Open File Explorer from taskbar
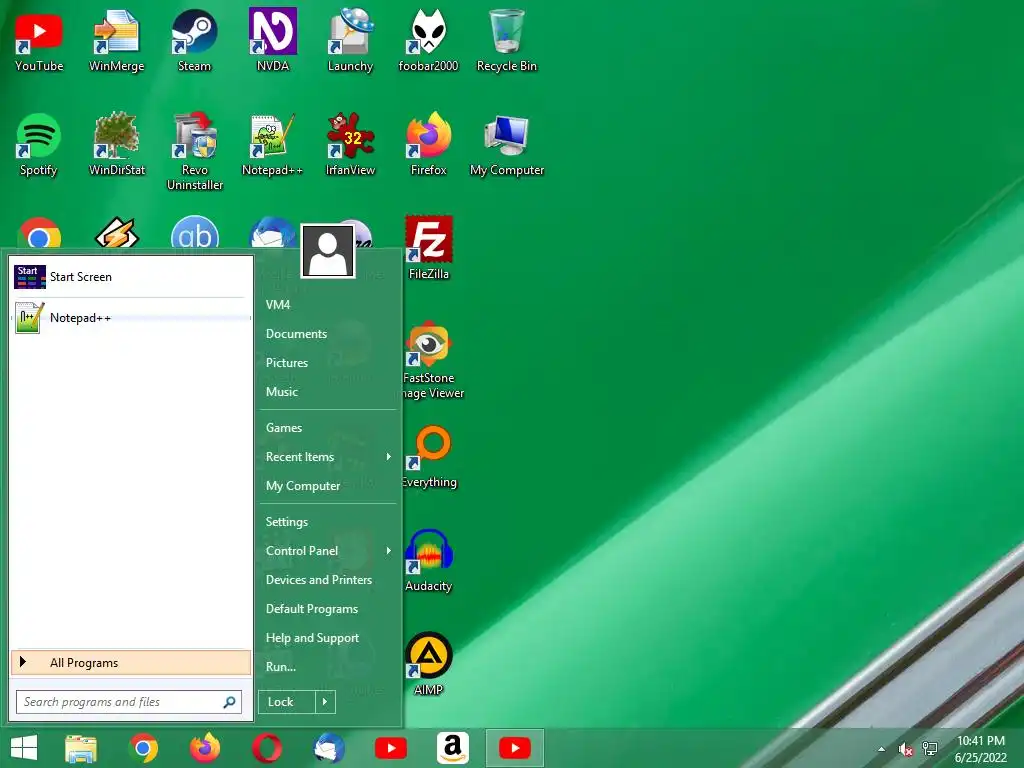The width and height of the screenshot is (1024, 768). pos(81,748)
